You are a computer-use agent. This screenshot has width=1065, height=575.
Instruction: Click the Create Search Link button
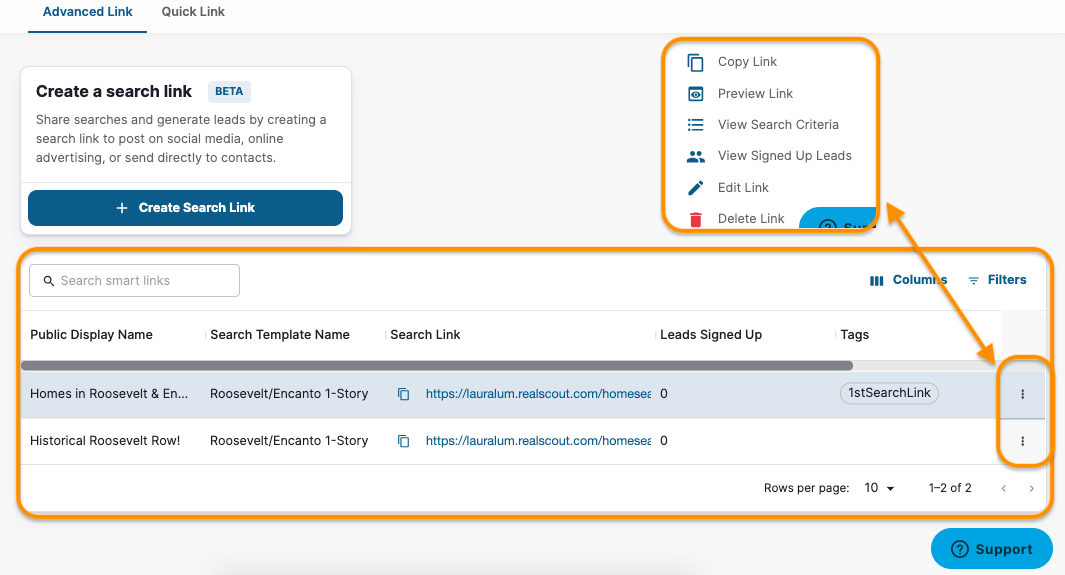pyautogui.click(x=185, y=208)
